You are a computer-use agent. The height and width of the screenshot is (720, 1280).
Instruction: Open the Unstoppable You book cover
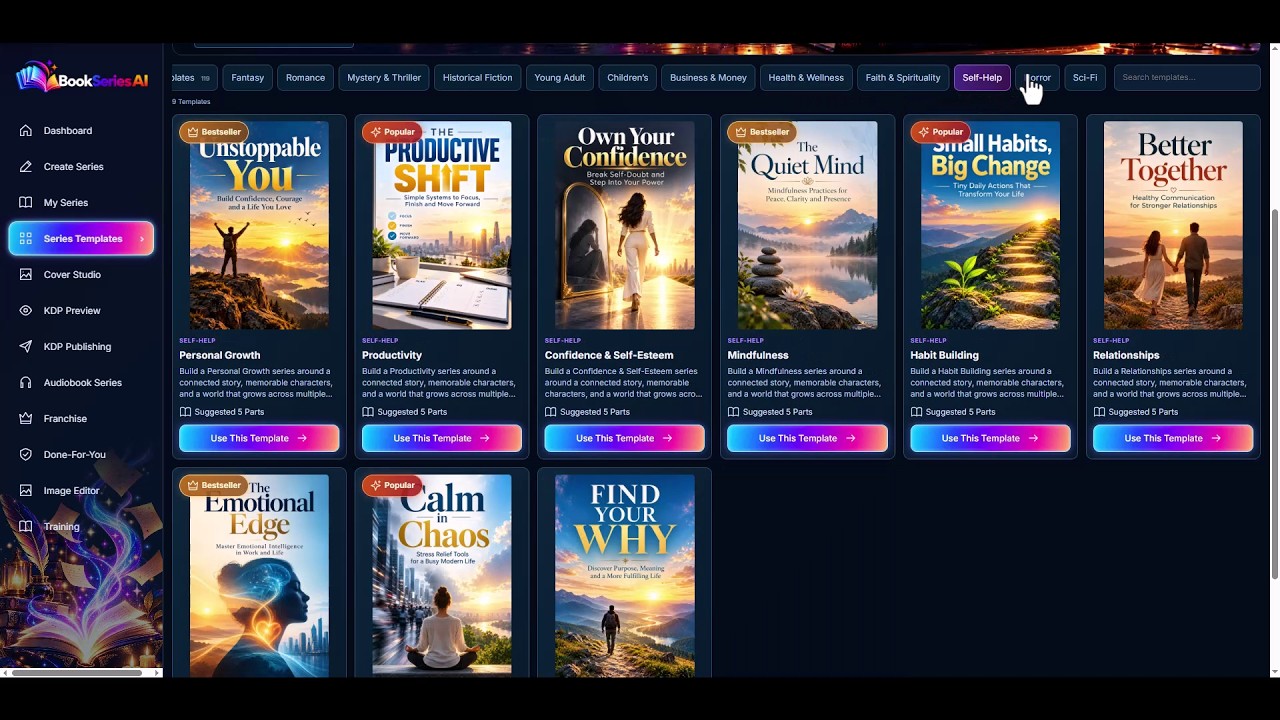click(259, 226)
